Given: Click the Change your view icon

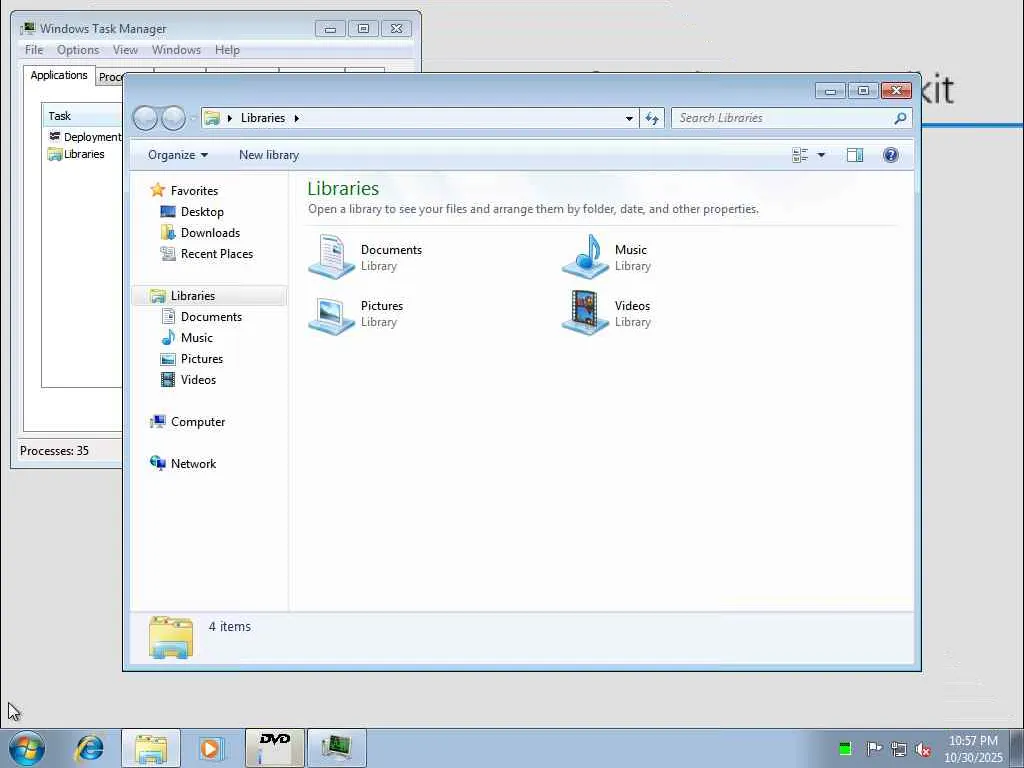Looking at the screenshot, I should click(800, 155).
